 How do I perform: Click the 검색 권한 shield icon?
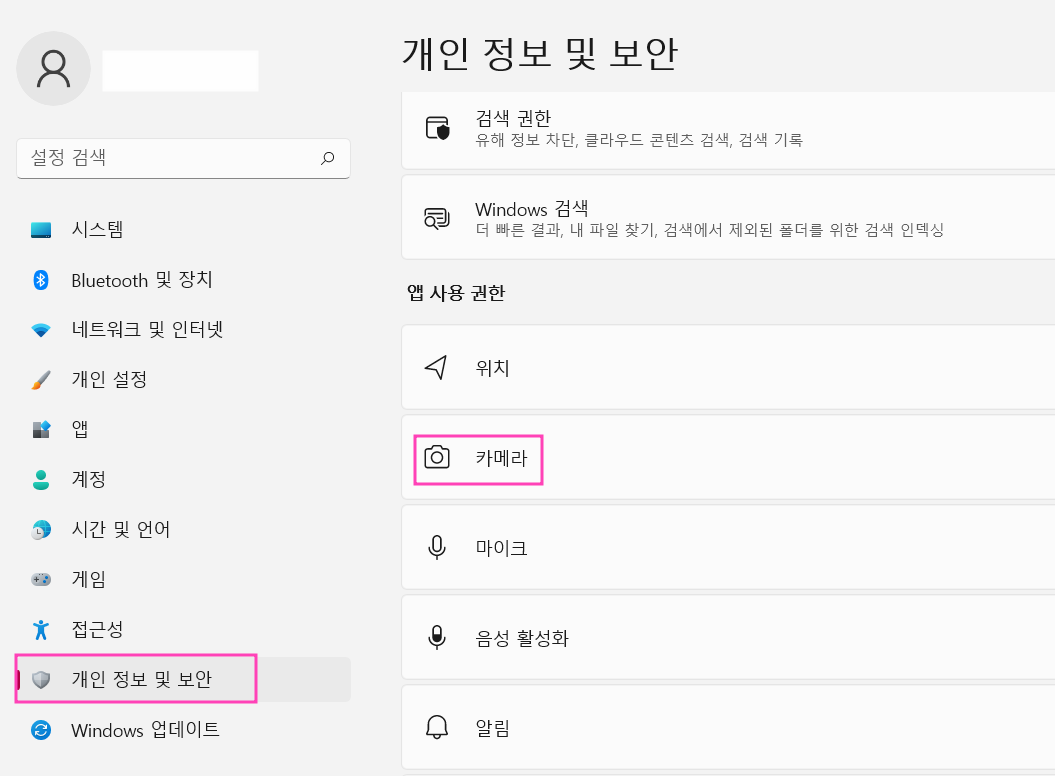437,128
